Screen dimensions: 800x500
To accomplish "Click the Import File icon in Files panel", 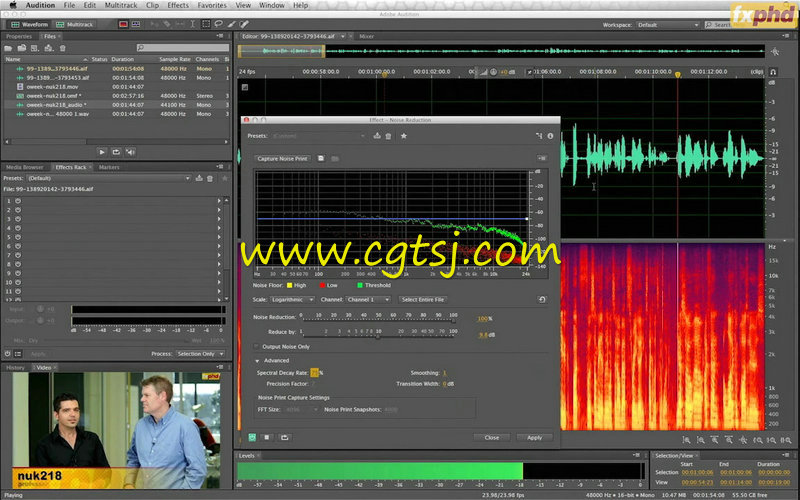I will tap(22, 48).
